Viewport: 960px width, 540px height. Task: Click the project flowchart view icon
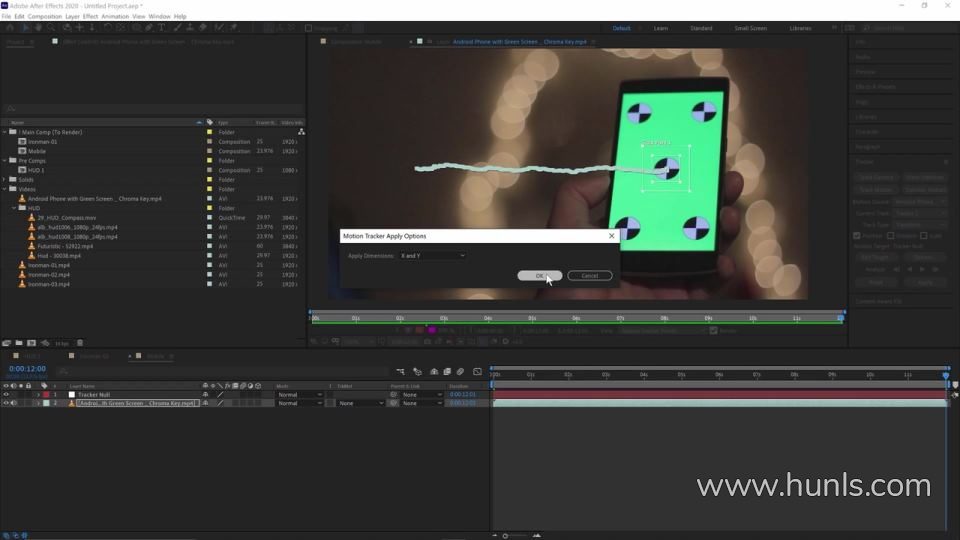pos(301,132)
